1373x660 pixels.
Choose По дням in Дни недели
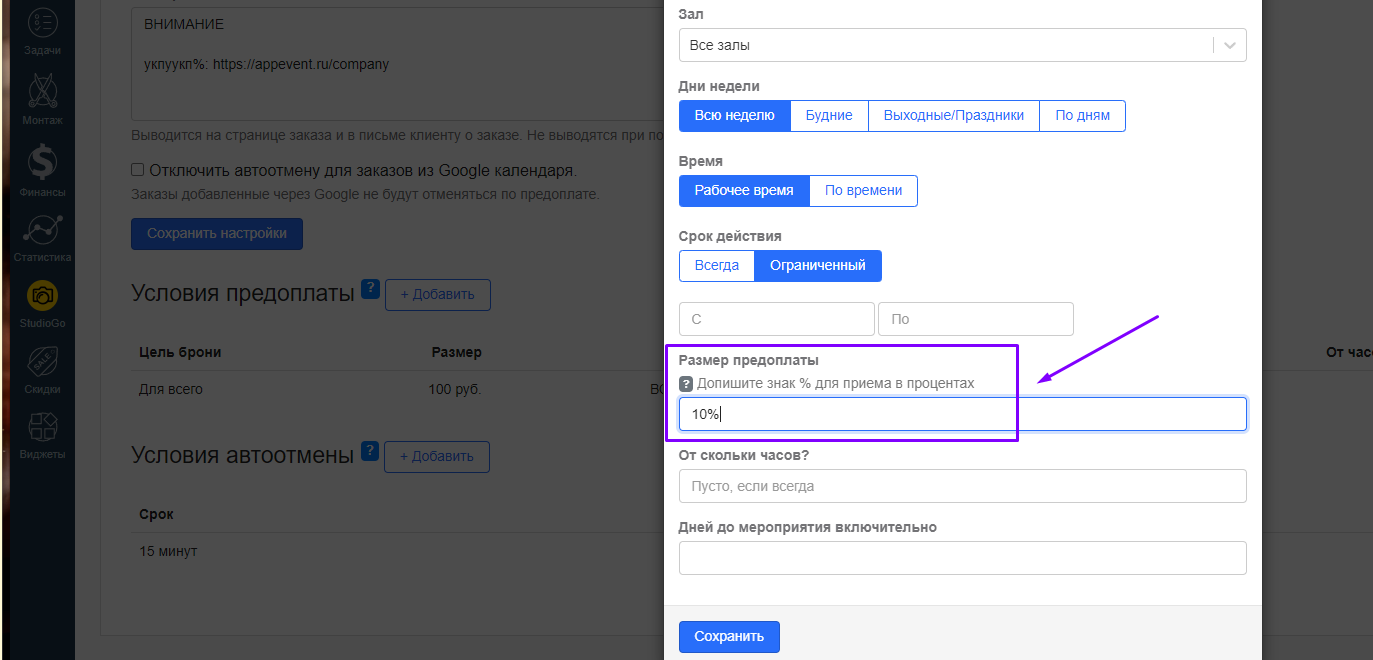coord(1082,116)
